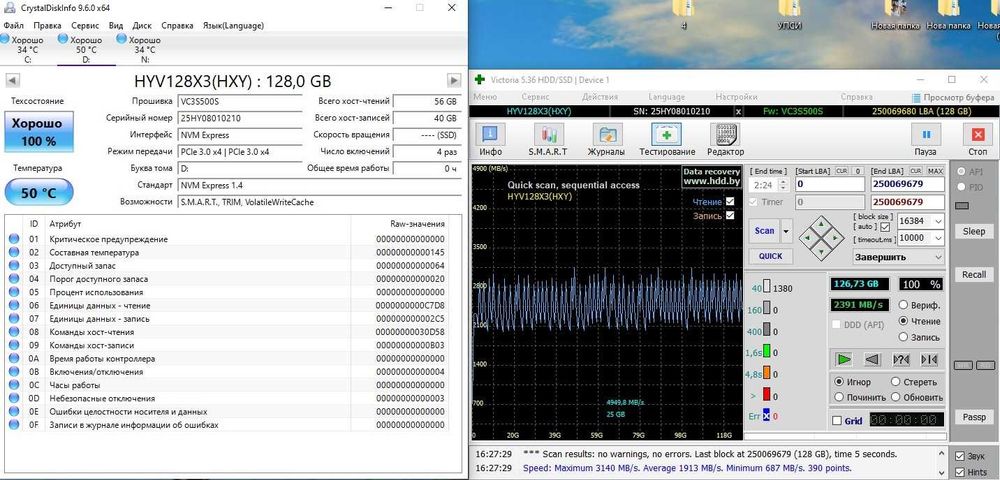Screen dimensions: 1000x480
Task: Open Меню in Victoria menu bar
Action: coord(485,97)
